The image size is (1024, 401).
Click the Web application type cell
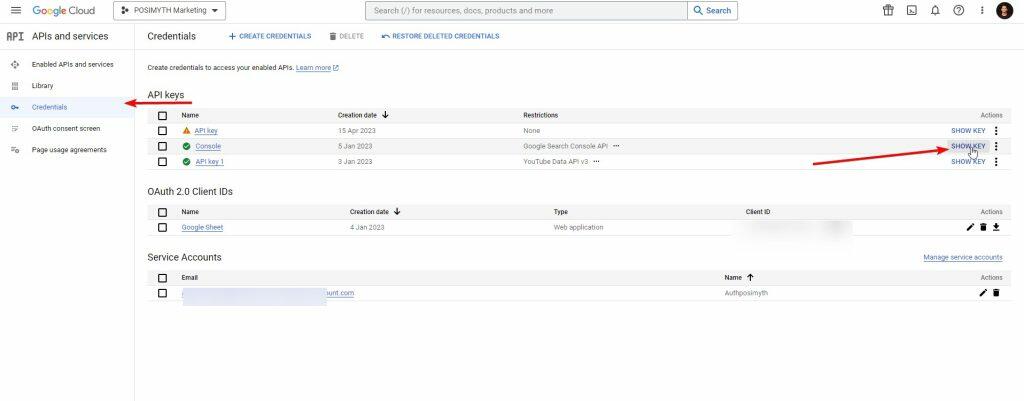[579, 227]
